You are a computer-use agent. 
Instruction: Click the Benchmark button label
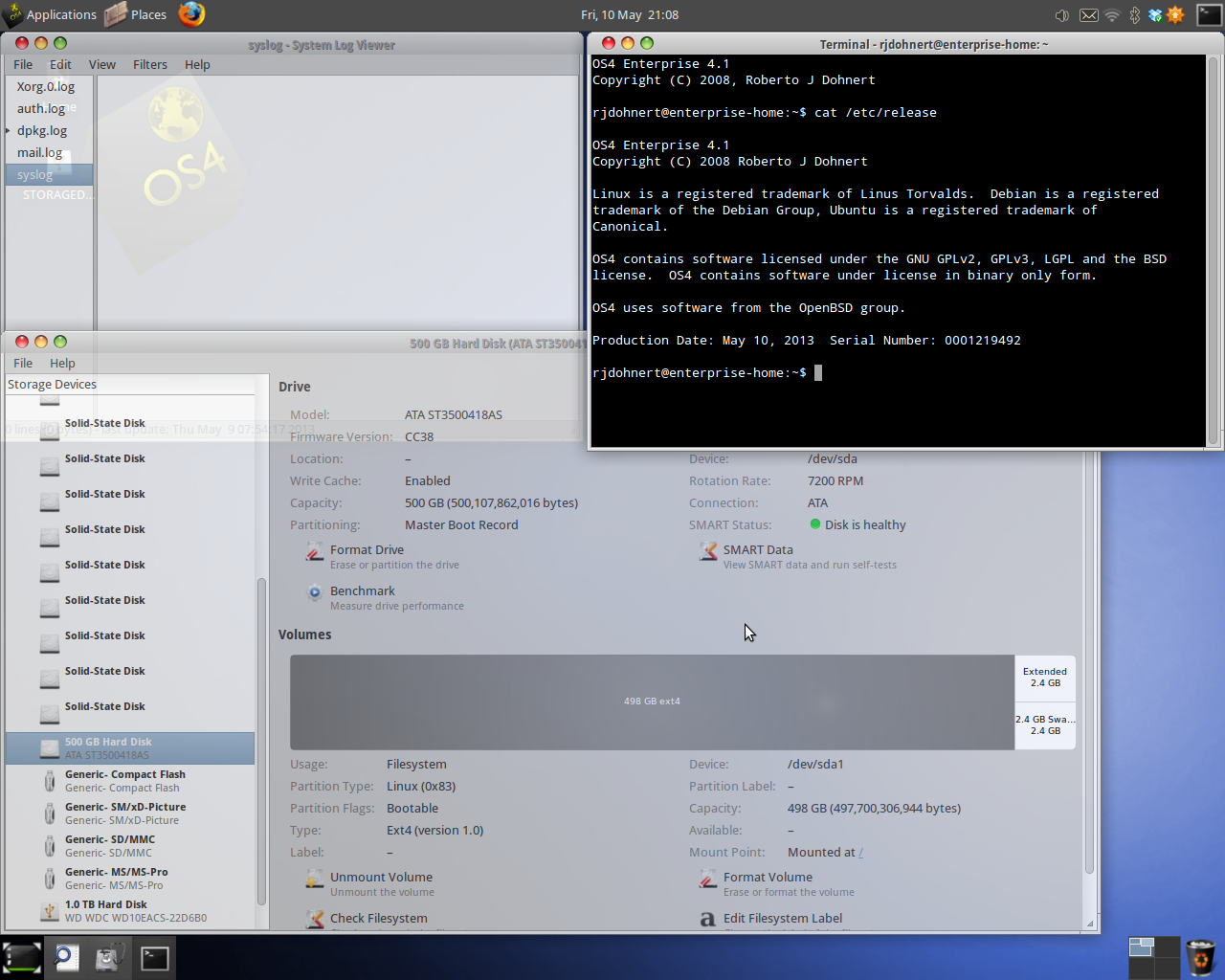pos(363,590)
